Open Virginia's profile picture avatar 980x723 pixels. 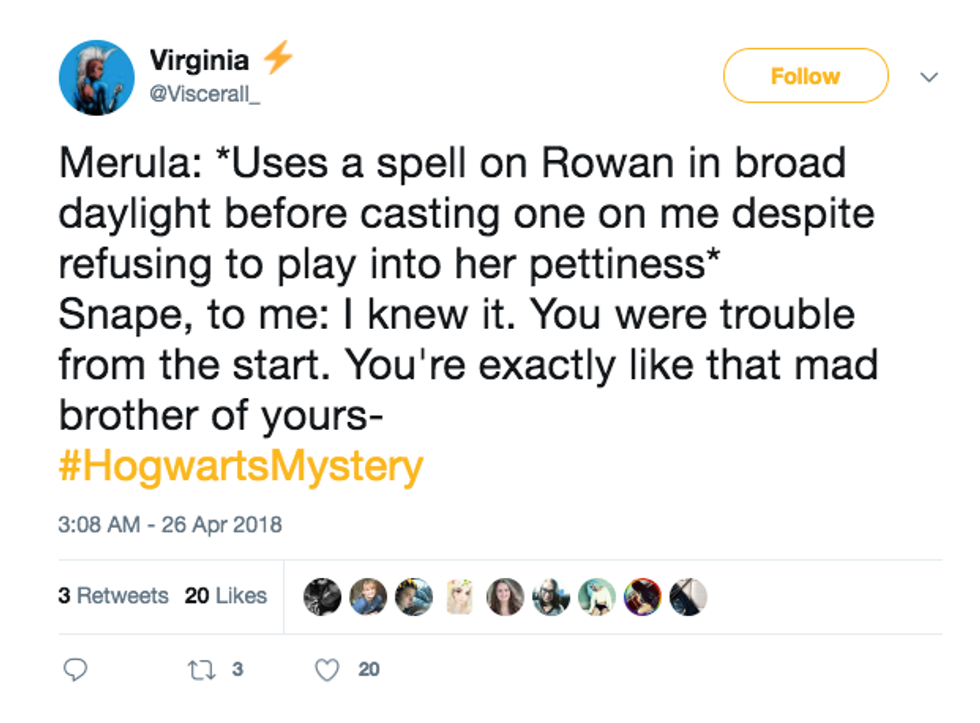[x=97, y=77]
